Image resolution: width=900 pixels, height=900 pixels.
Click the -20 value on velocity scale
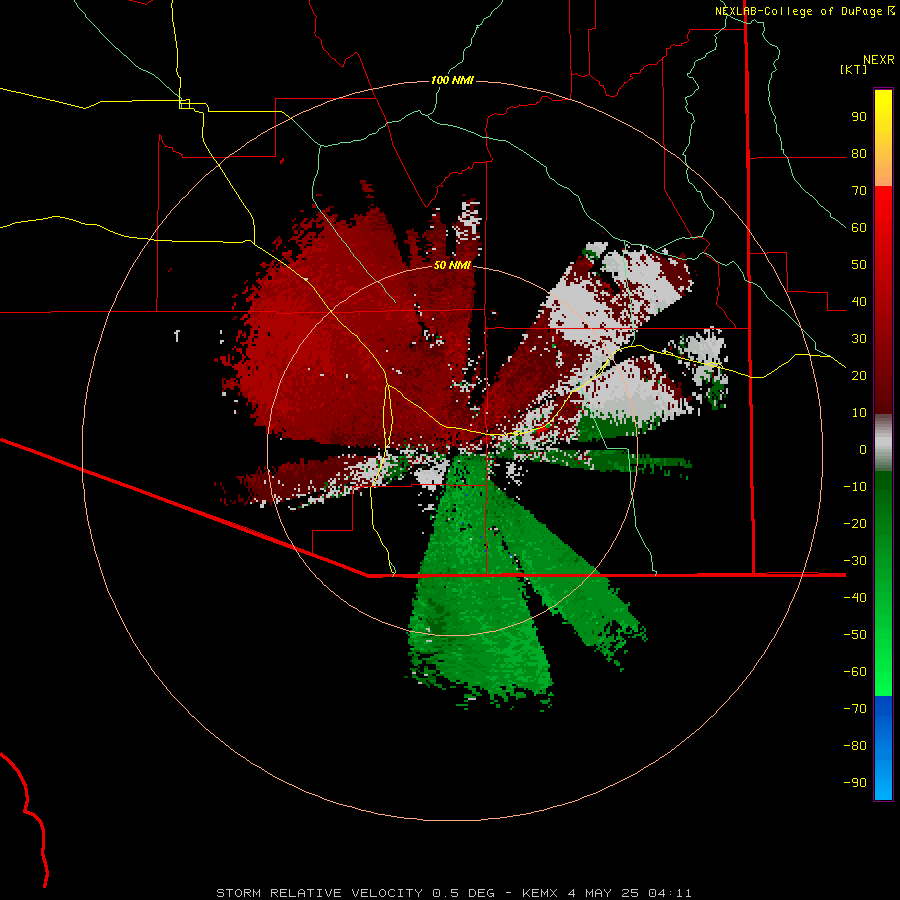click(855, 523)
